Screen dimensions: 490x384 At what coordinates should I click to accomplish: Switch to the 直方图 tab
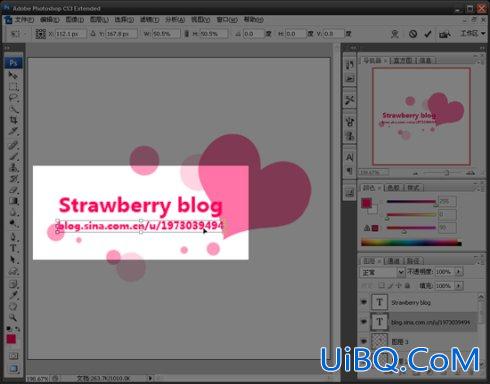402,60
